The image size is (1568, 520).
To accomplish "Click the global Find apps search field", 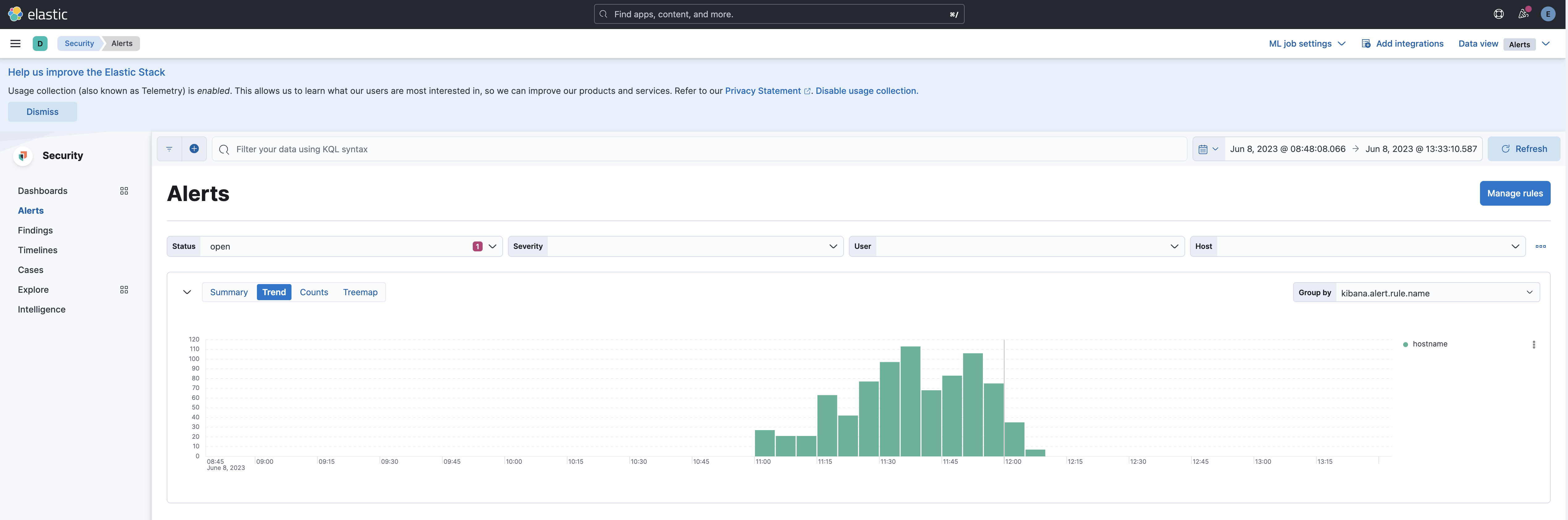I will point(779,14).
